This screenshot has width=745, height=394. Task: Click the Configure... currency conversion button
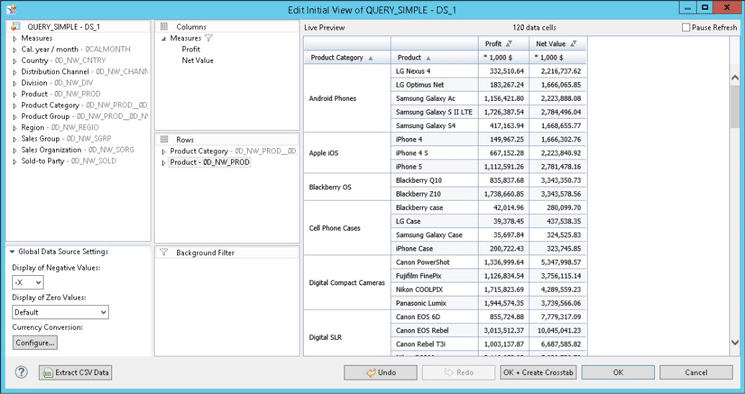coord(35,343)
